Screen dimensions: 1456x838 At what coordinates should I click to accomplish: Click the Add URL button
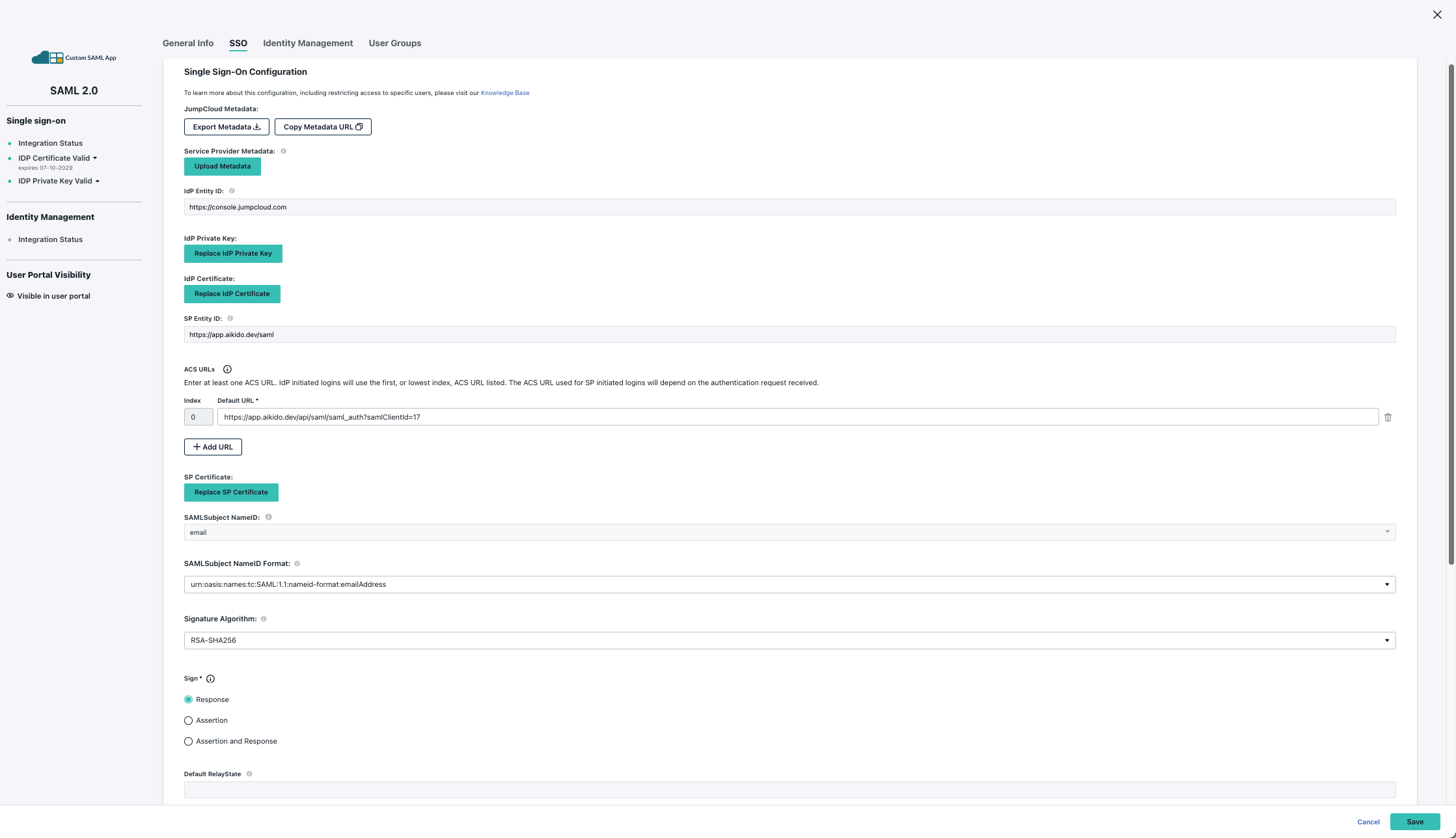click(213, 447)
